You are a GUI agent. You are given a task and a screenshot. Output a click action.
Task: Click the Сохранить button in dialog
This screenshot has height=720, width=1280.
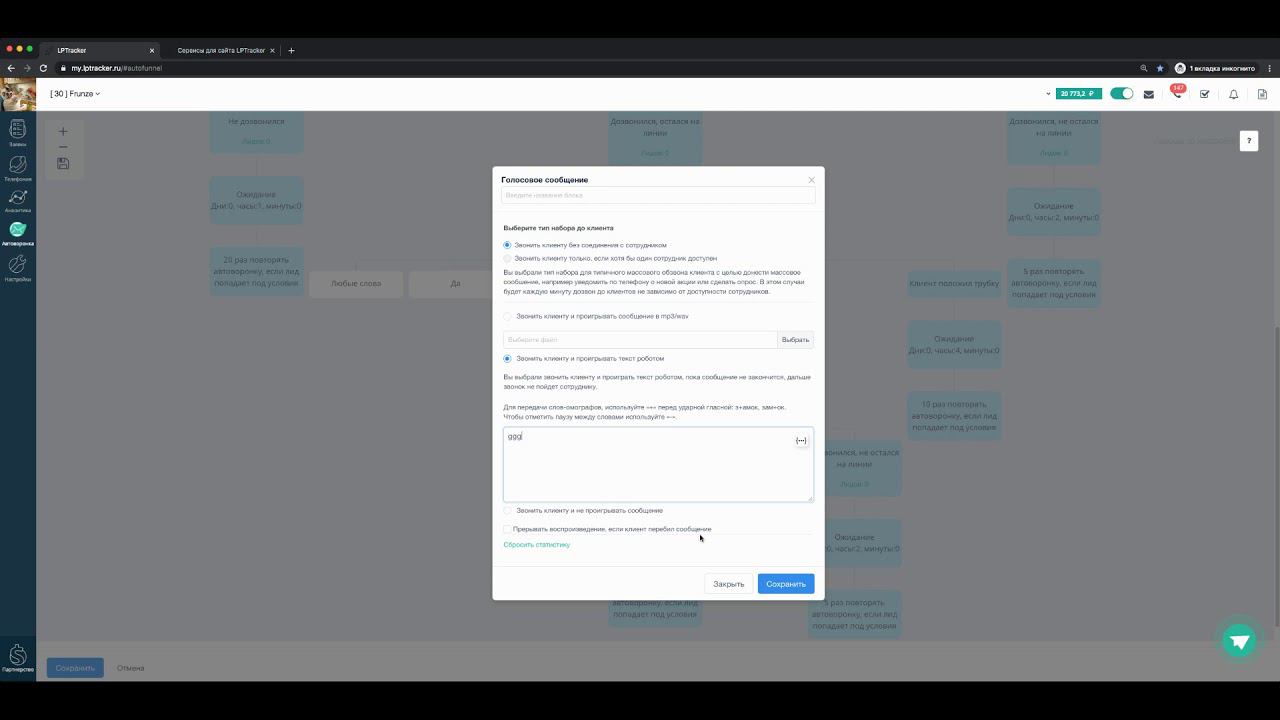click(786, 584)
